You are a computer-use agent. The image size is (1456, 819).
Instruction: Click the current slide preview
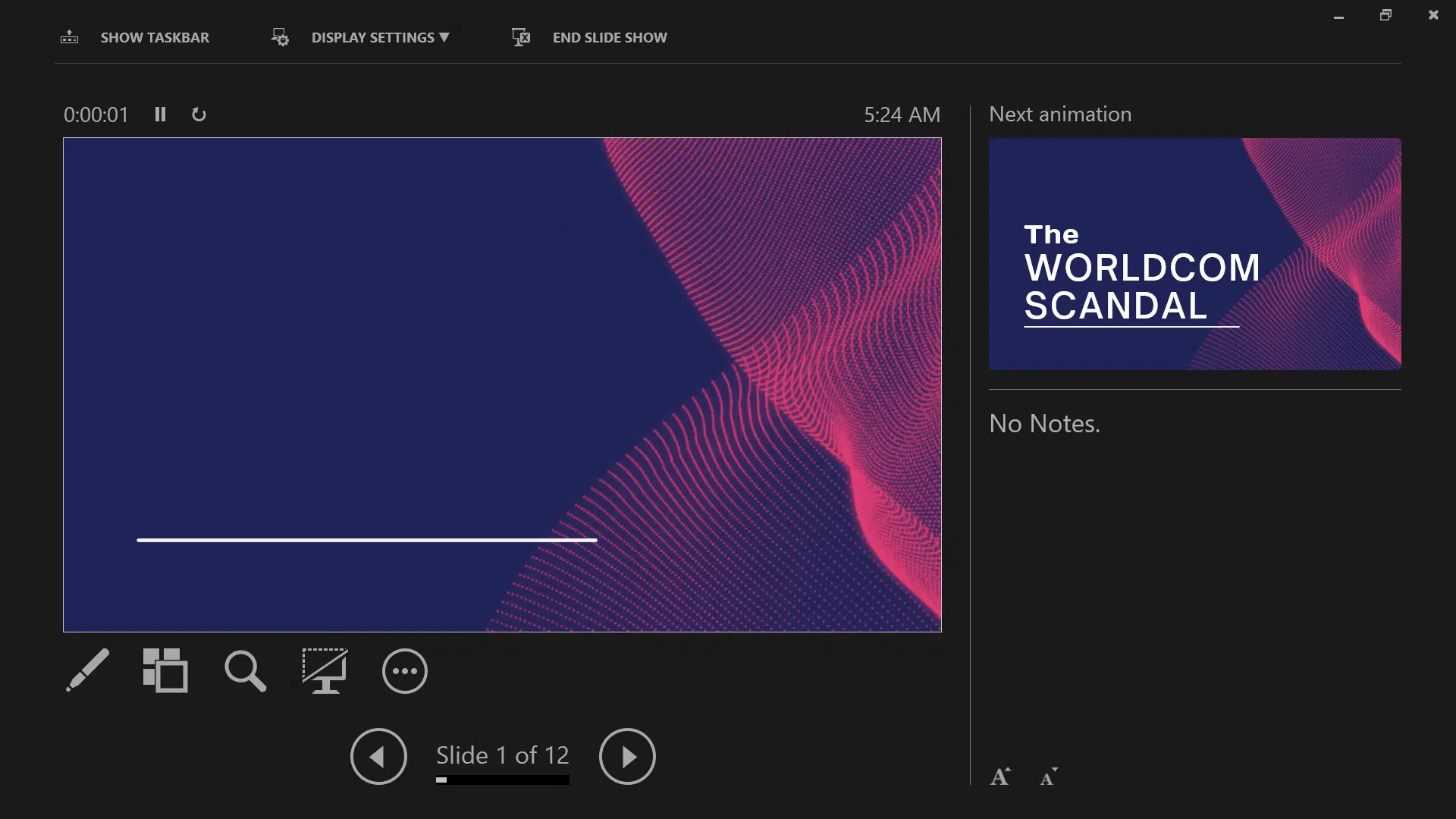[502, 384]
